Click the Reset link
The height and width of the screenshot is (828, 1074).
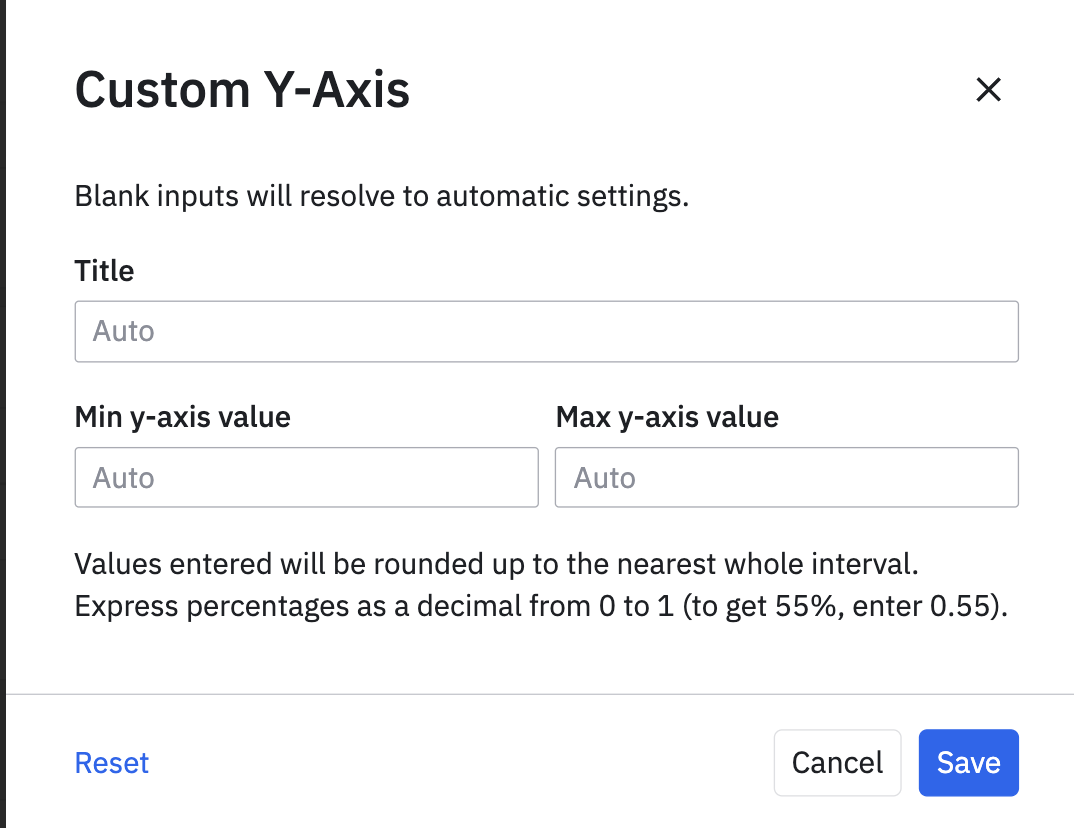(112, 763)
